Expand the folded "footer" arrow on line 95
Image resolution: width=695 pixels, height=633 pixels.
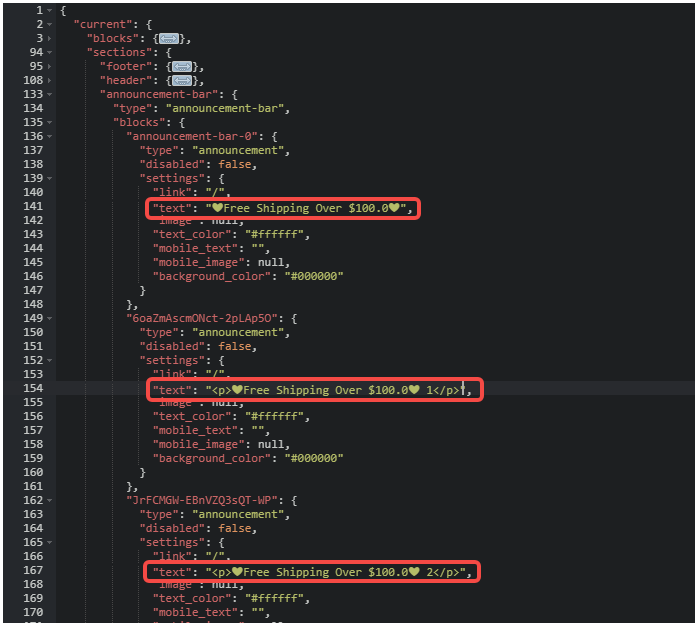point(49,66)
